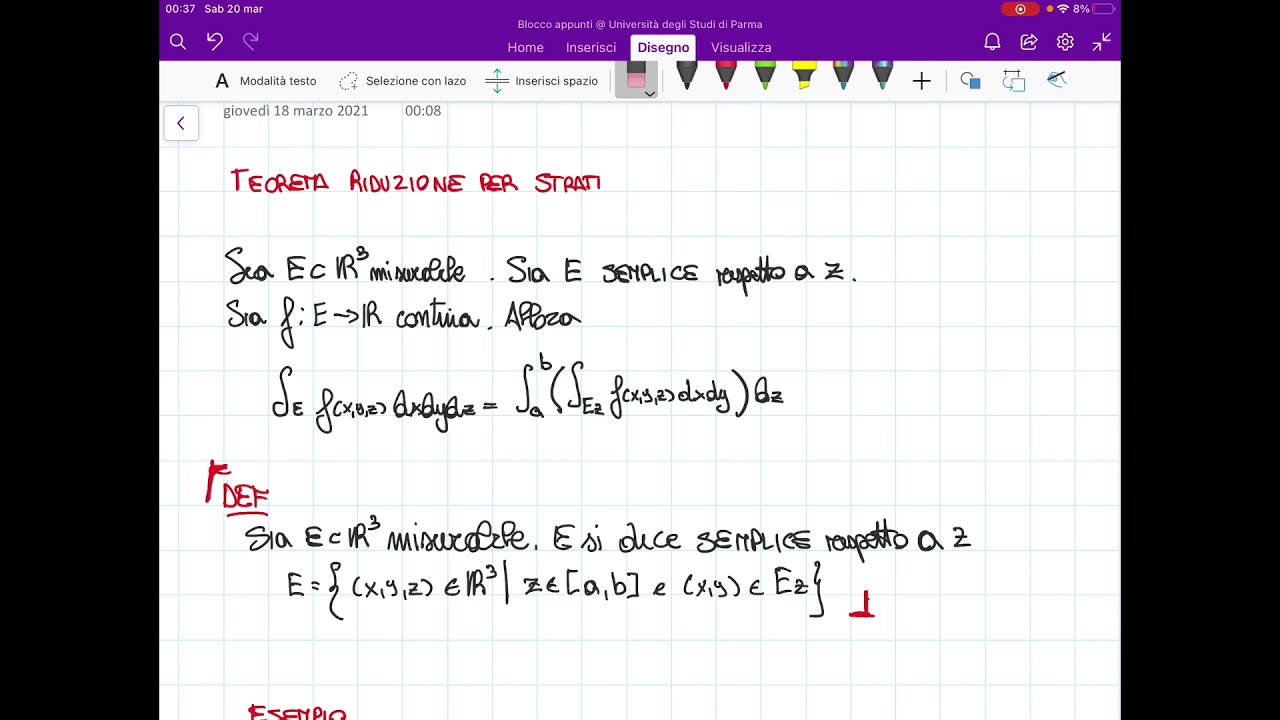Tap the Wi-Fi status icon
1280x720 pixels.
point(1063,9)
